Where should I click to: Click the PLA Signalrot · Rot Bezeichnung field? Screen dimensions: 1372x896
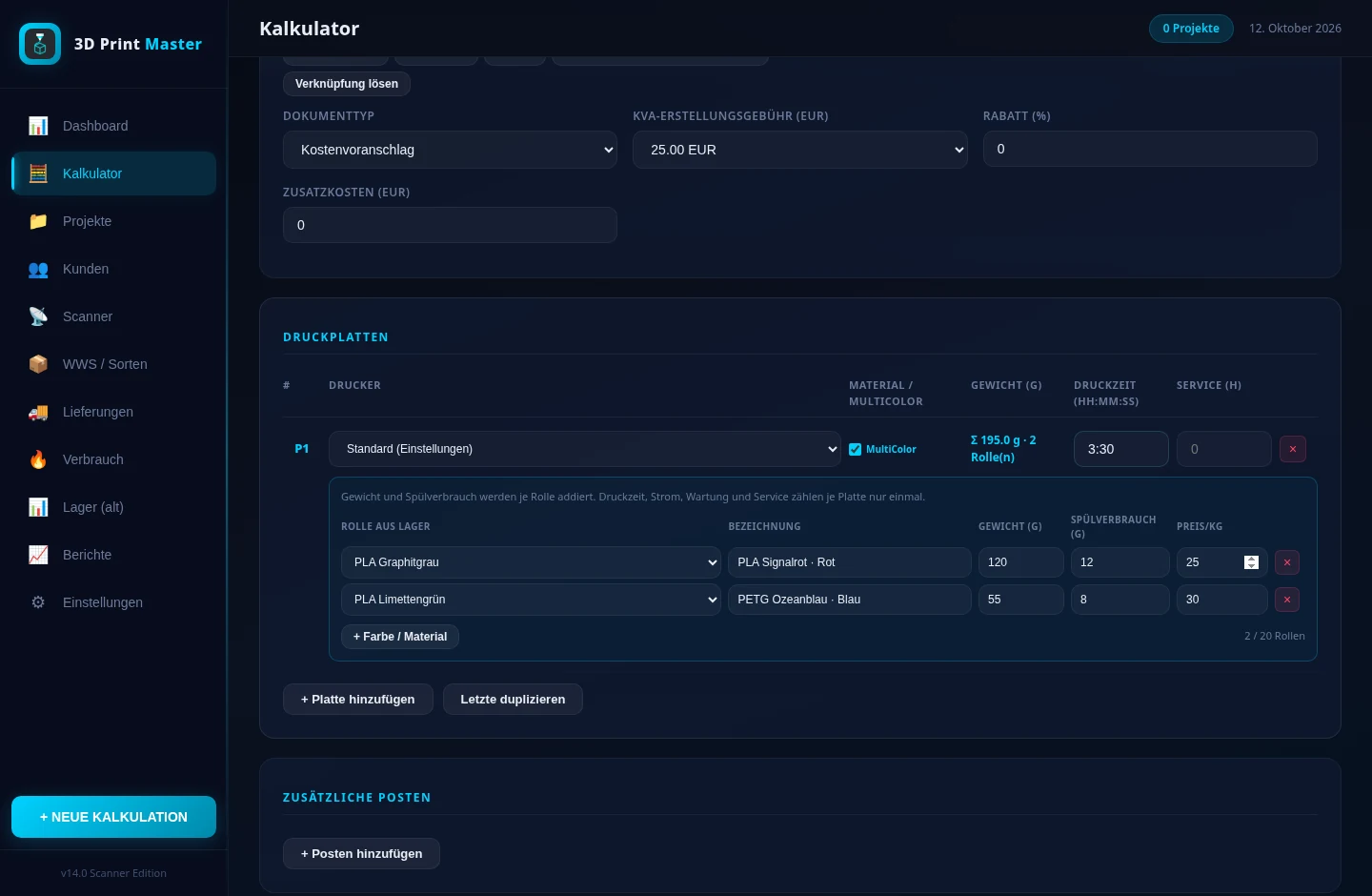(850, 562)
